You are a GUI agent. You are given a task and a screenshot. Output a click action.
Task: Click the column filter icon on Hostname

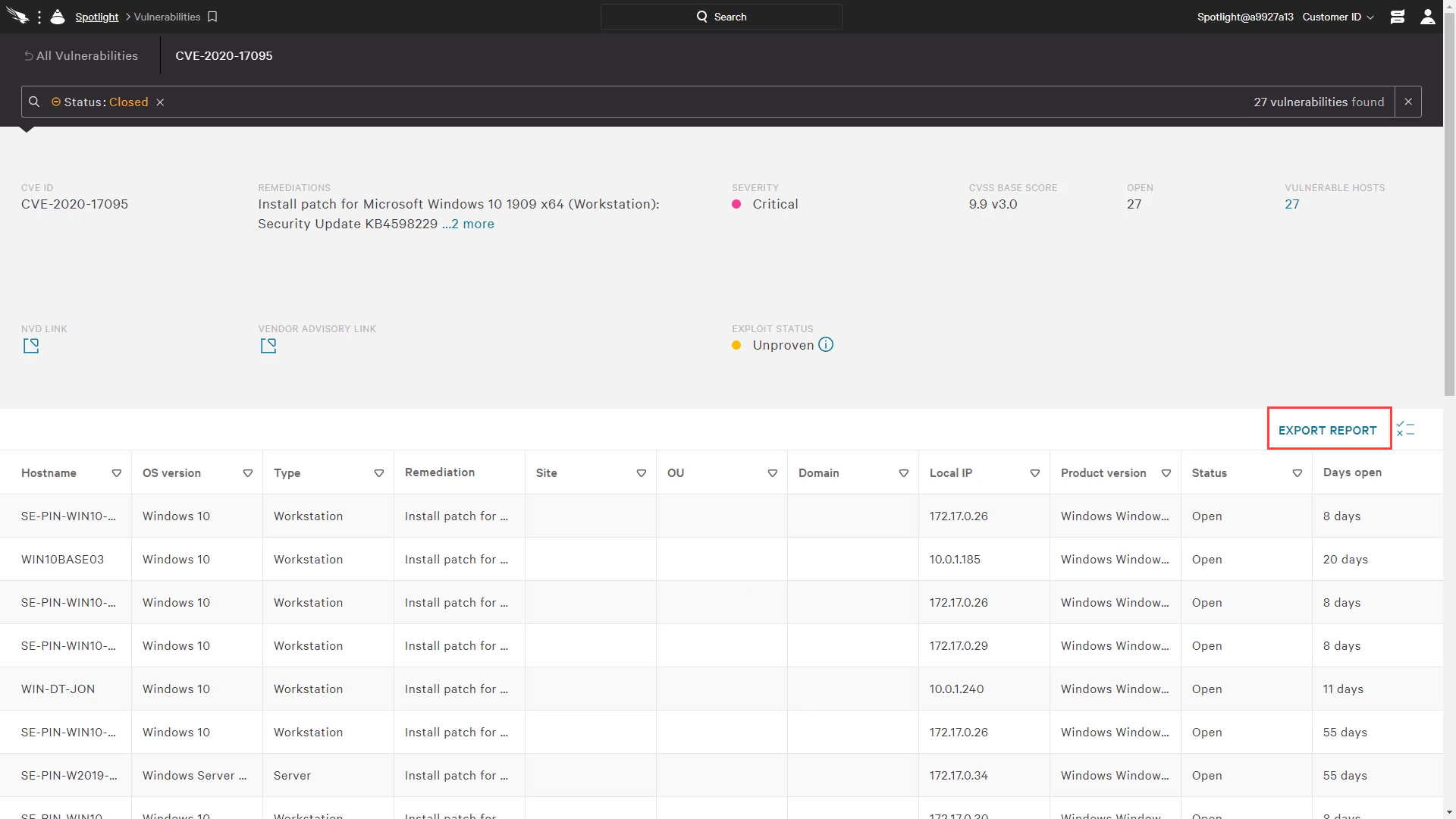pos(117,473)
